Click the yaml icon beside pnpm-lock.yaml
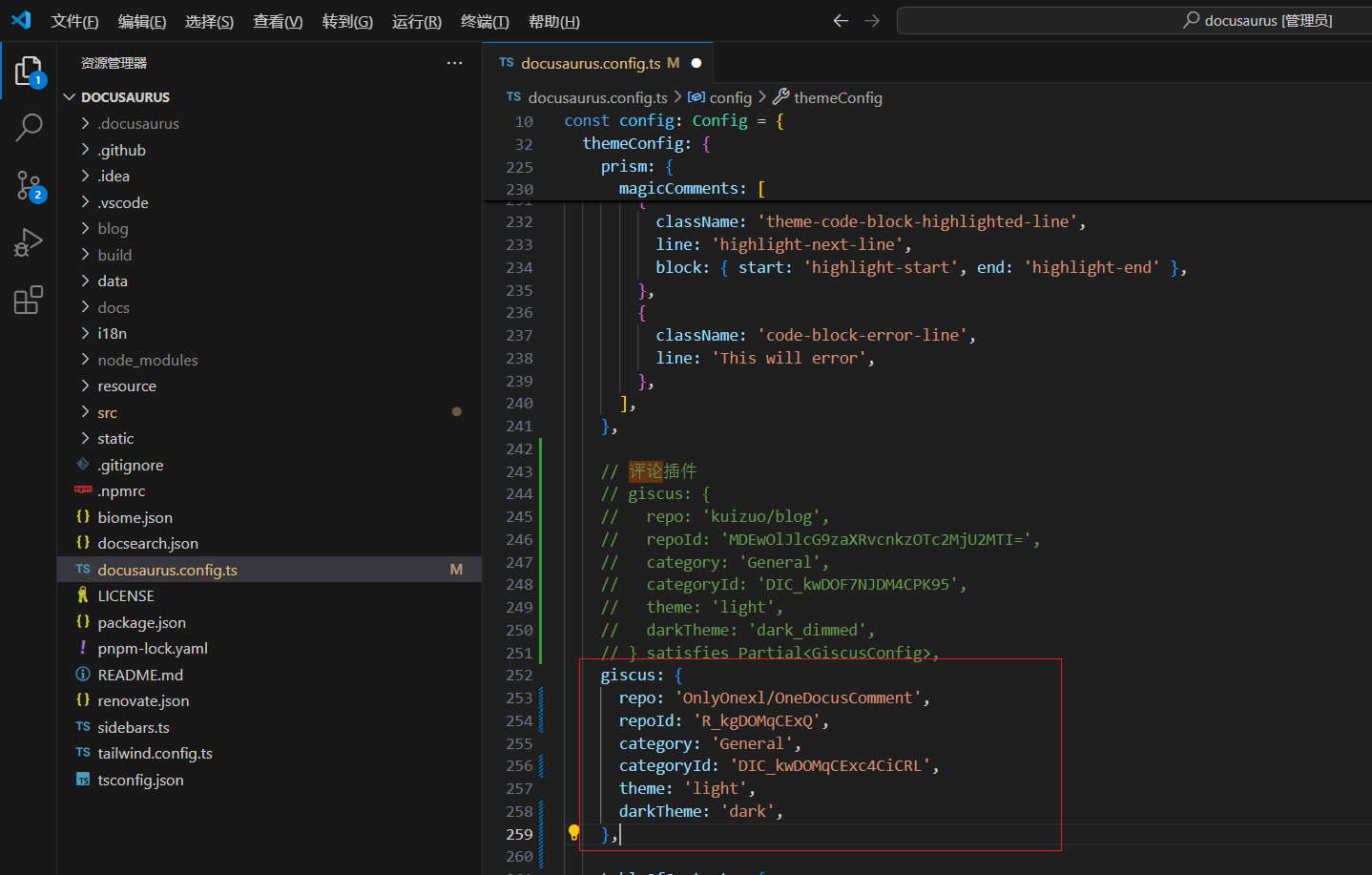The image size is (1372, 875). [x=83, y=648]
